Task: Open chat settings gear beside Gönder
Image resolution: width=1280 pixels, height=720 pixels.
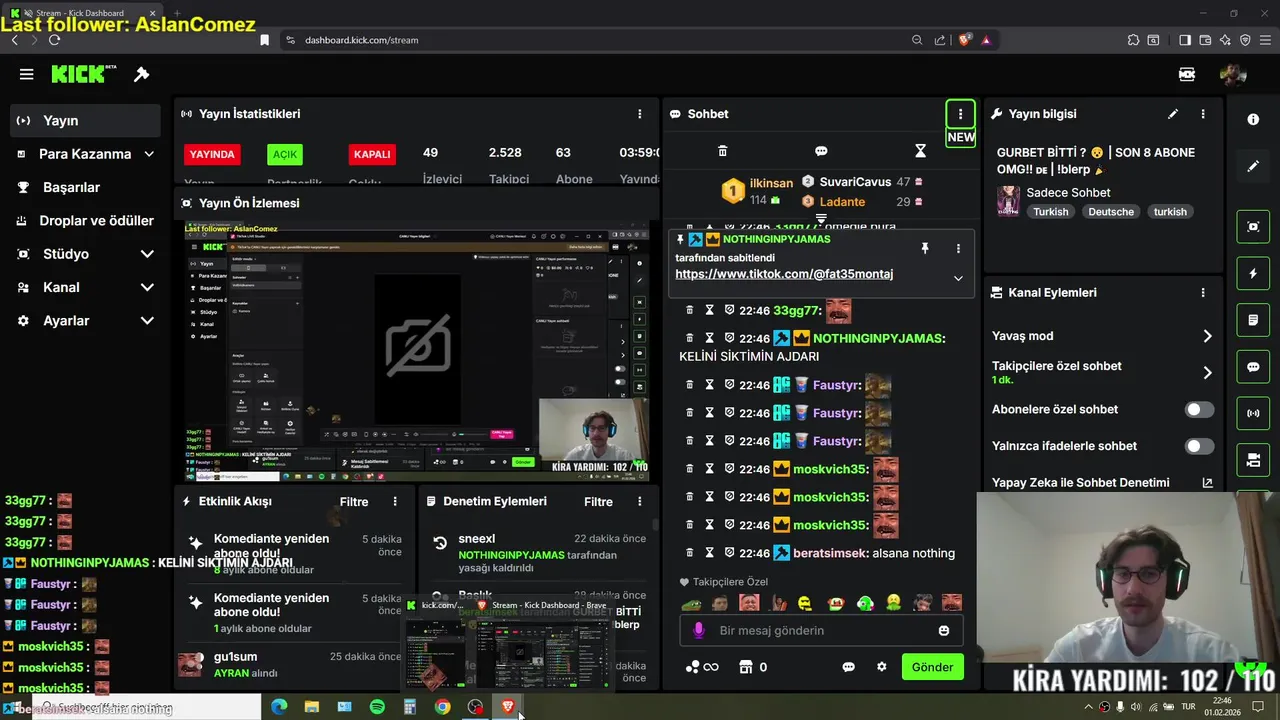Action: (881, 667)
